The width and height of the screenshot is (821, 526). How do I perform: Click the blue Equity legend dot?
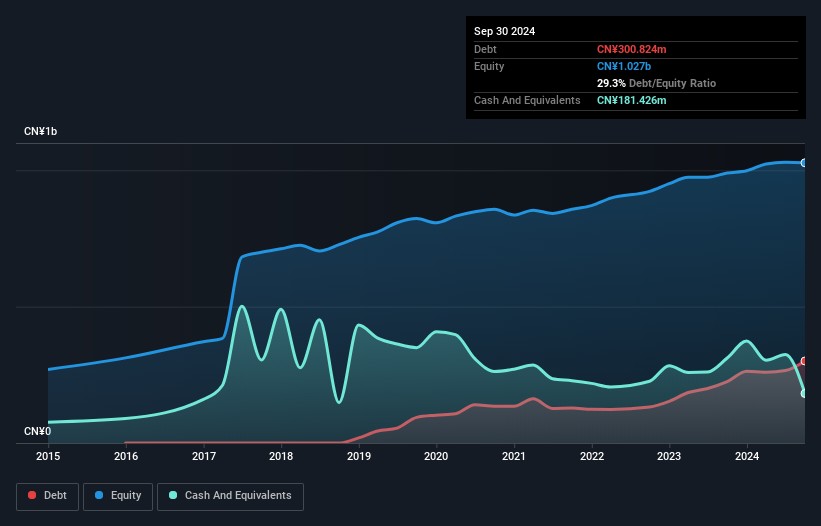99,495
